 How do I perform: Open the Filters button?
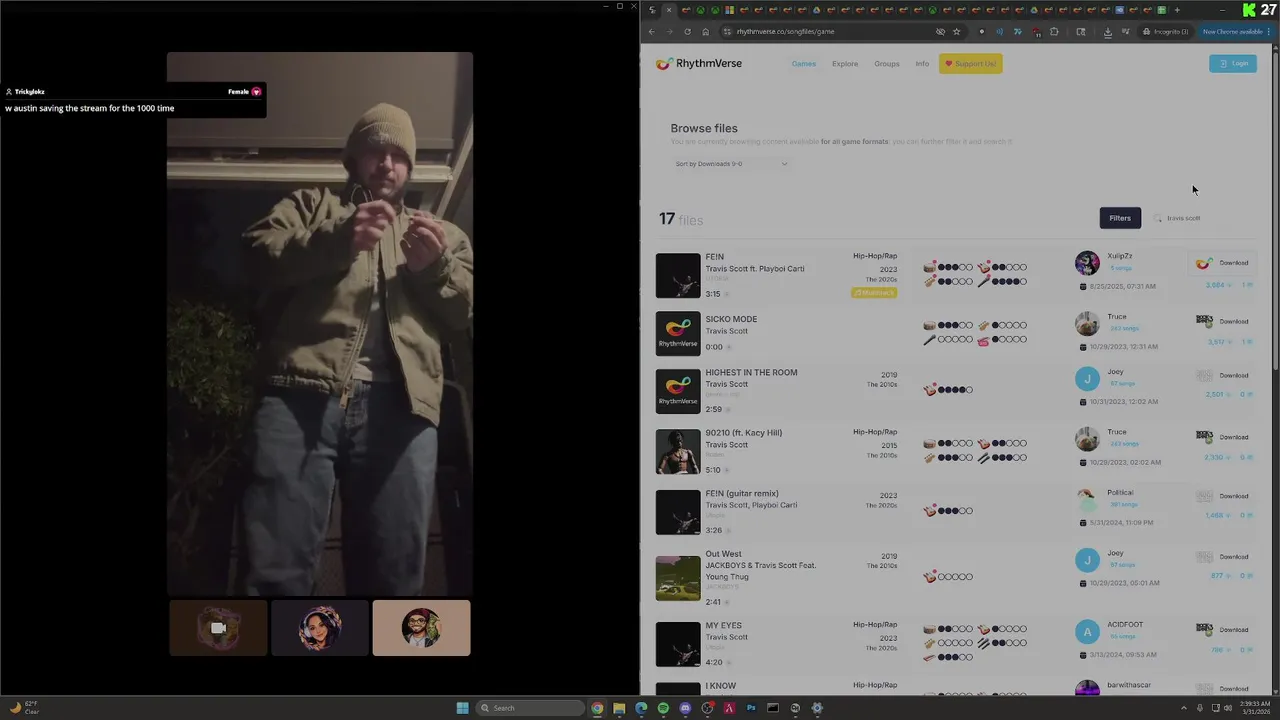1120,218
